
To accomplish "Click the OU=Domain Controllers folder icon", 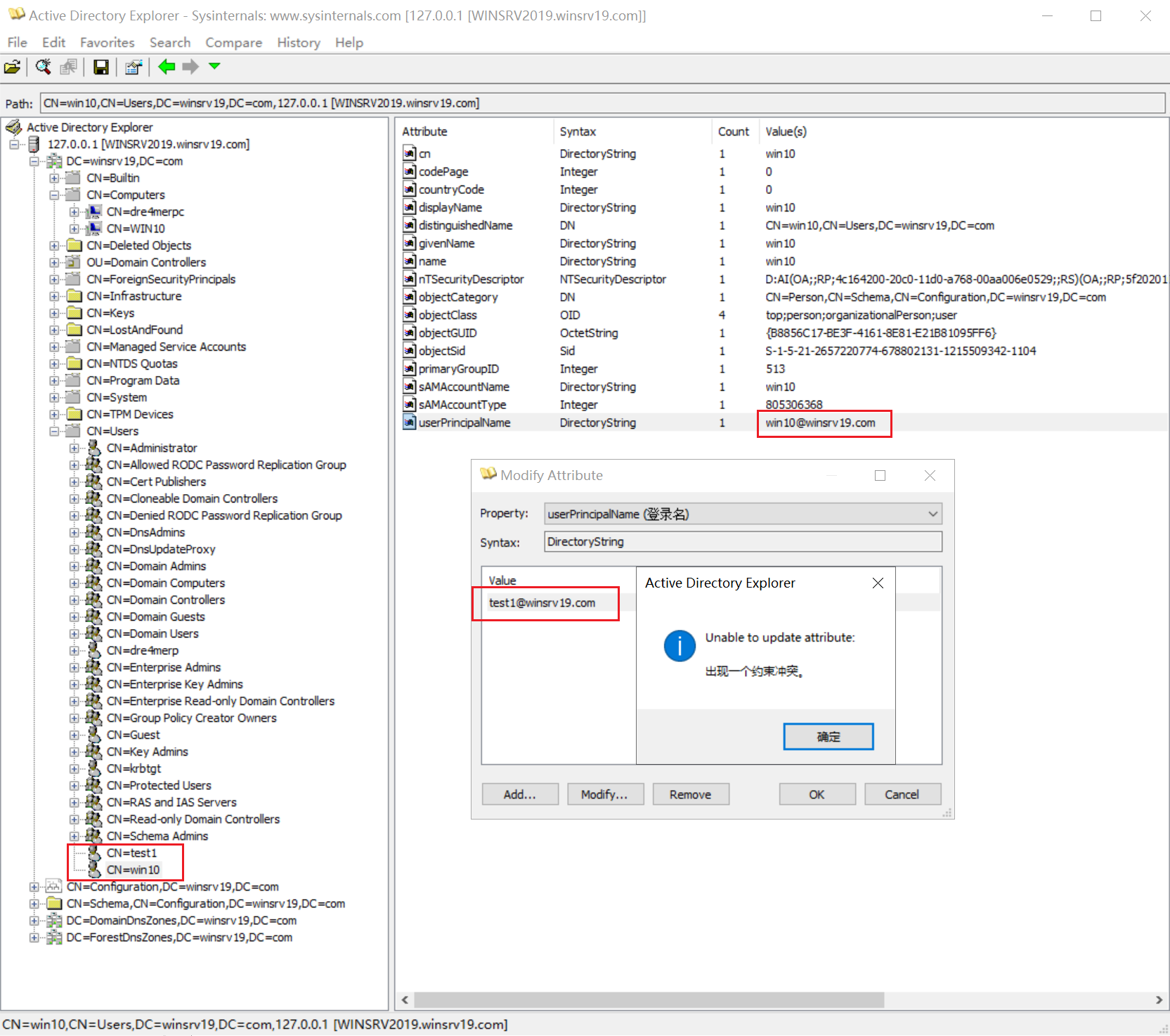I will tap(74, 262).
